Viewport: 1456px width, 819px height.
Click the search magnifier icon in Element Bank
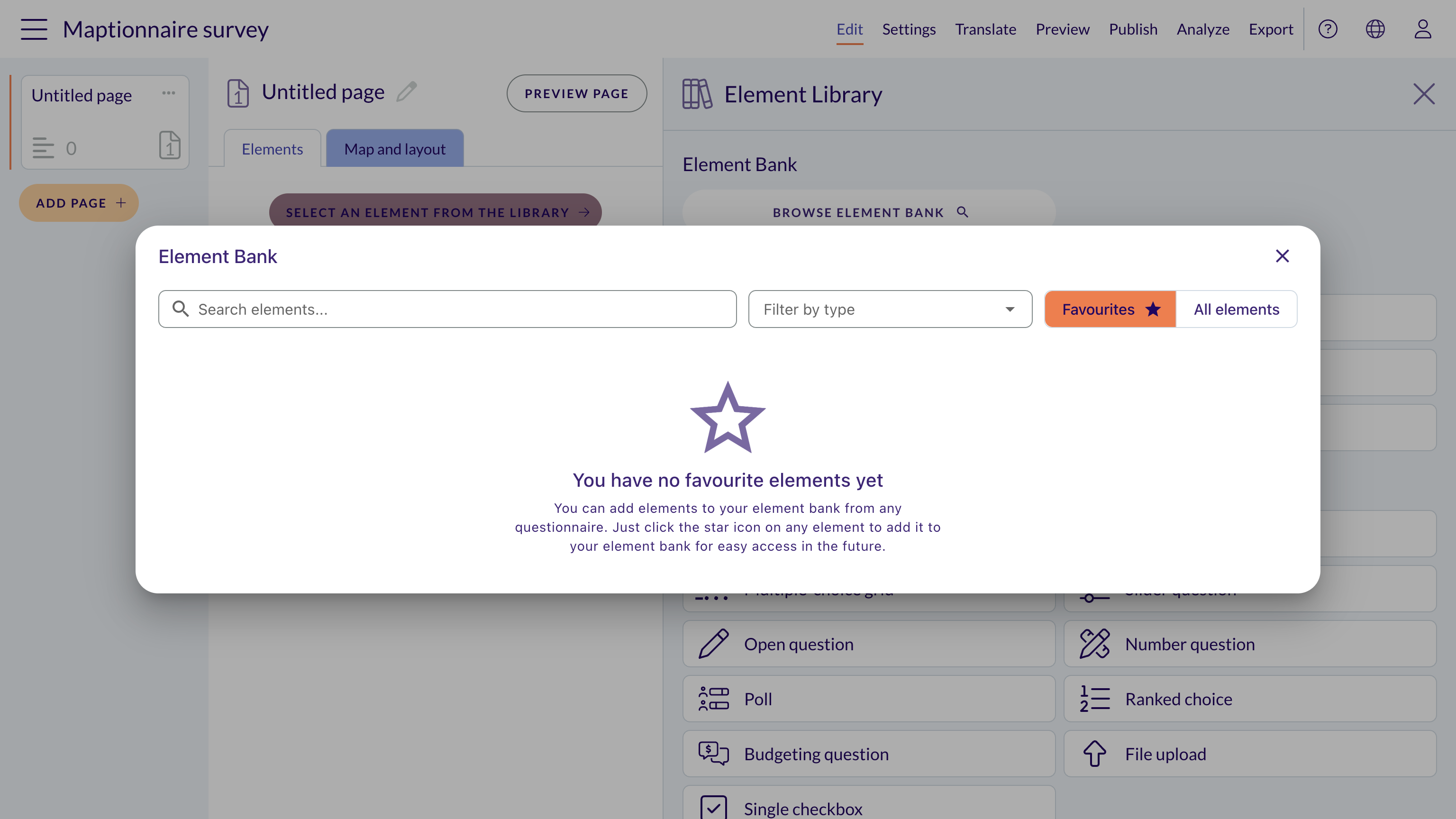[x=180, y=309]
